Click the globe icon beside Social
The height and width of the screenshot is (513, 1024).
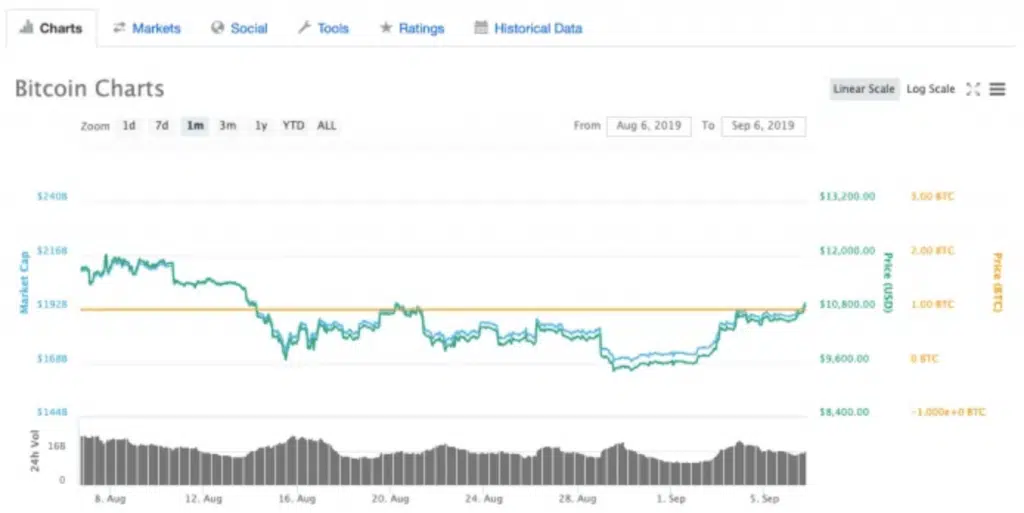(x=217, y=27)
